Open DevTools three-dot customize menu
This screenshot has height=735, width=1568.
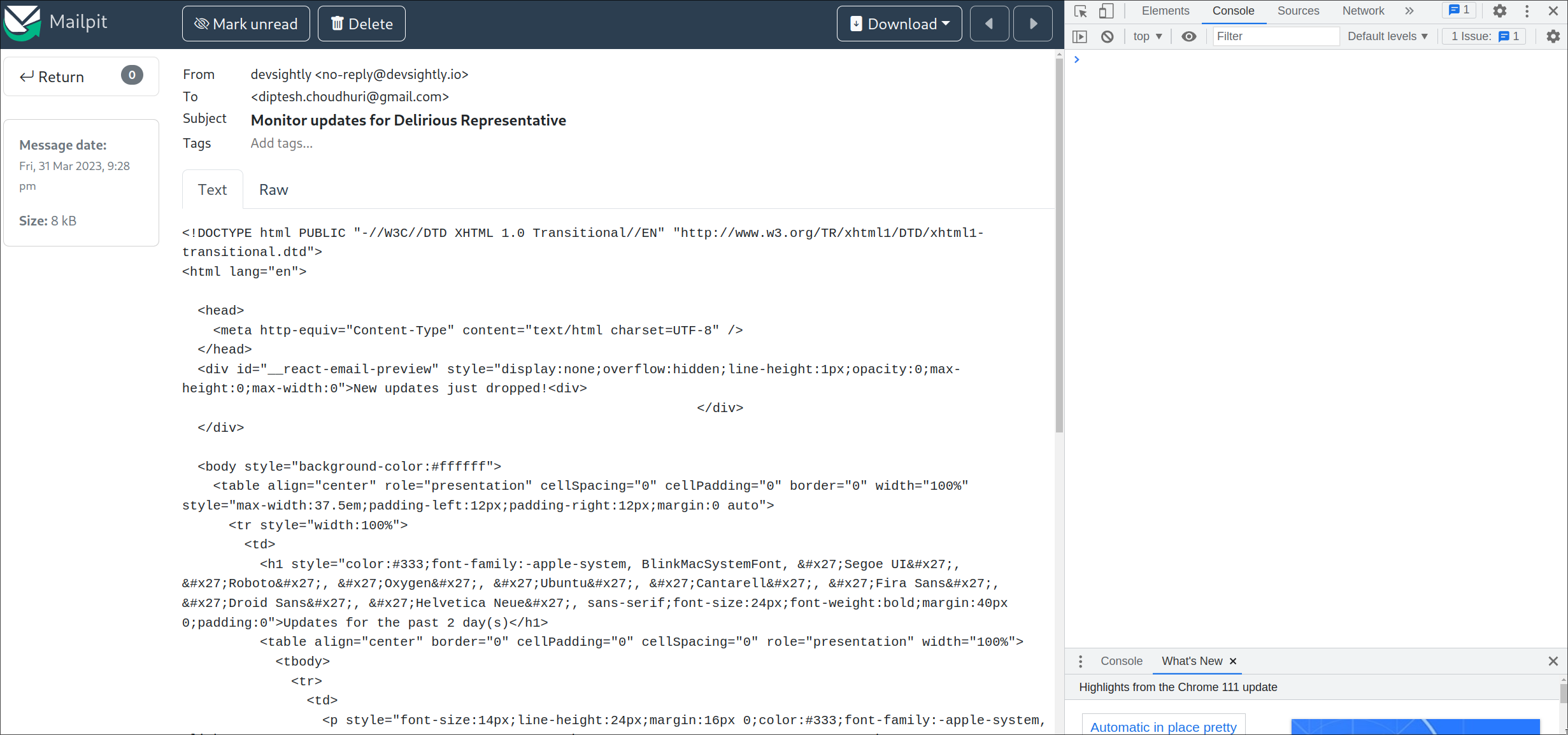click(1527, 11)
